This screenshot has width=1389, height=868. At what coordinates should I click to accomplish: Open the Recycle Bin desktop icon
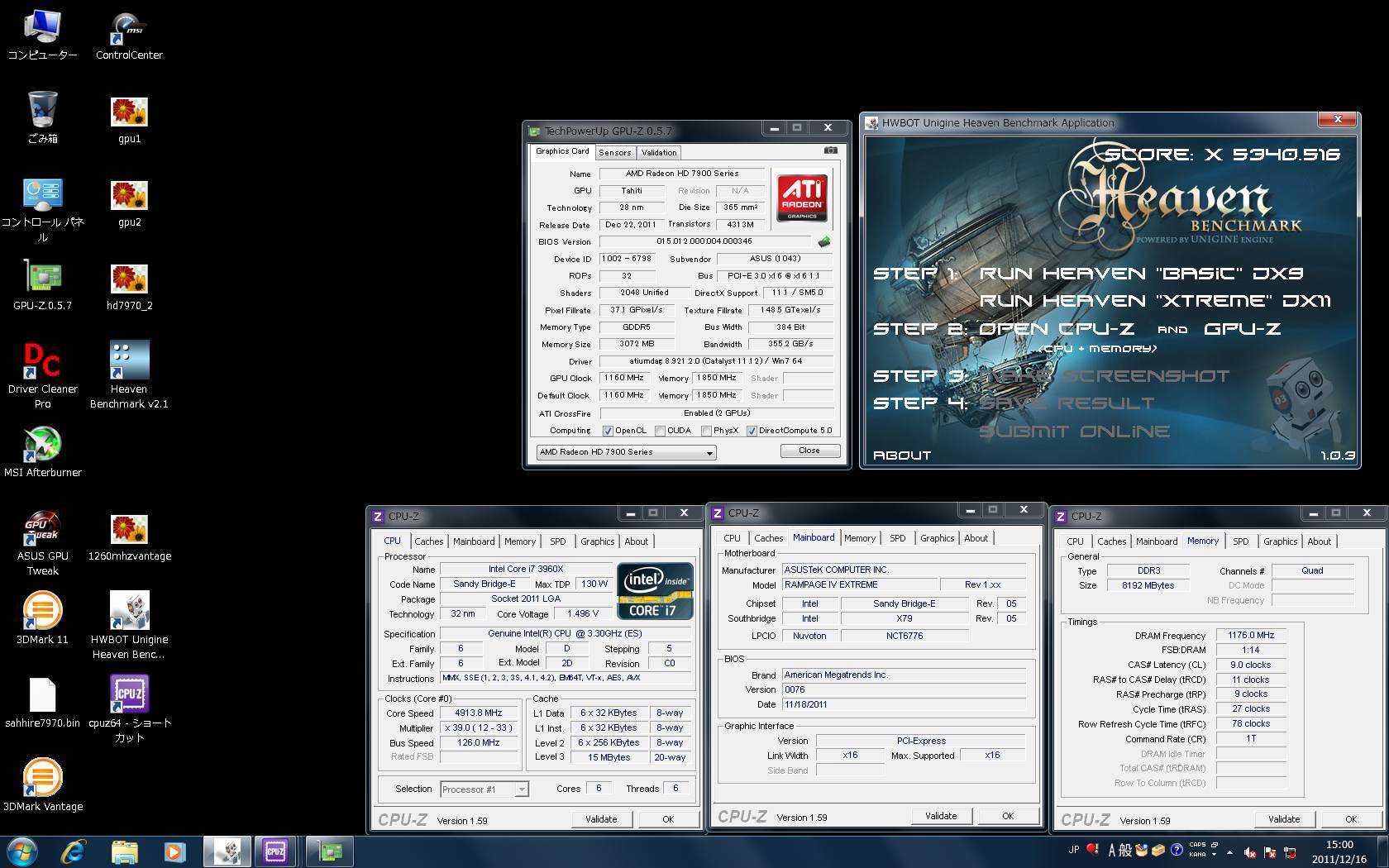pos(43,118)
